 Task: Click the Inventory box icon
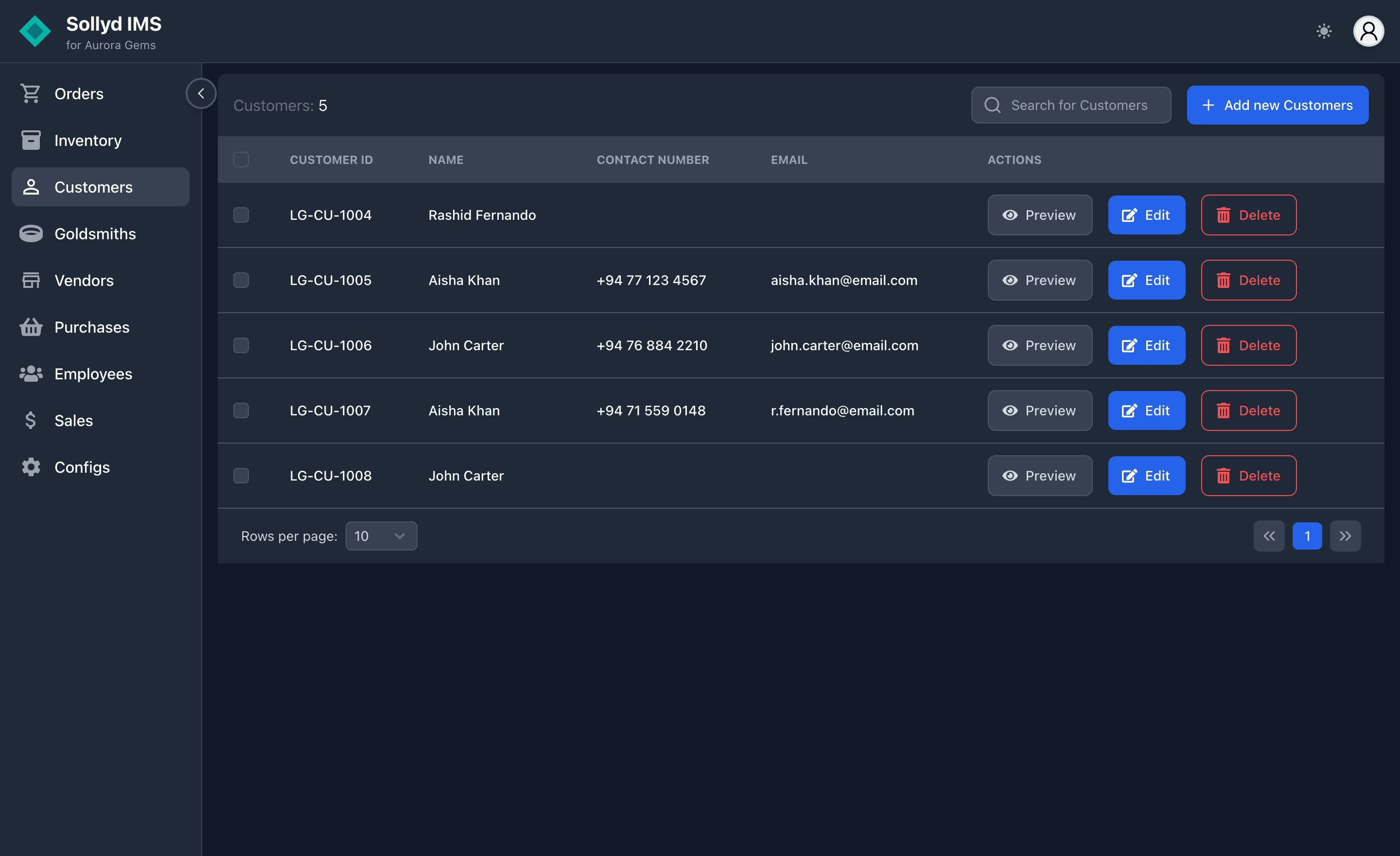31,140
